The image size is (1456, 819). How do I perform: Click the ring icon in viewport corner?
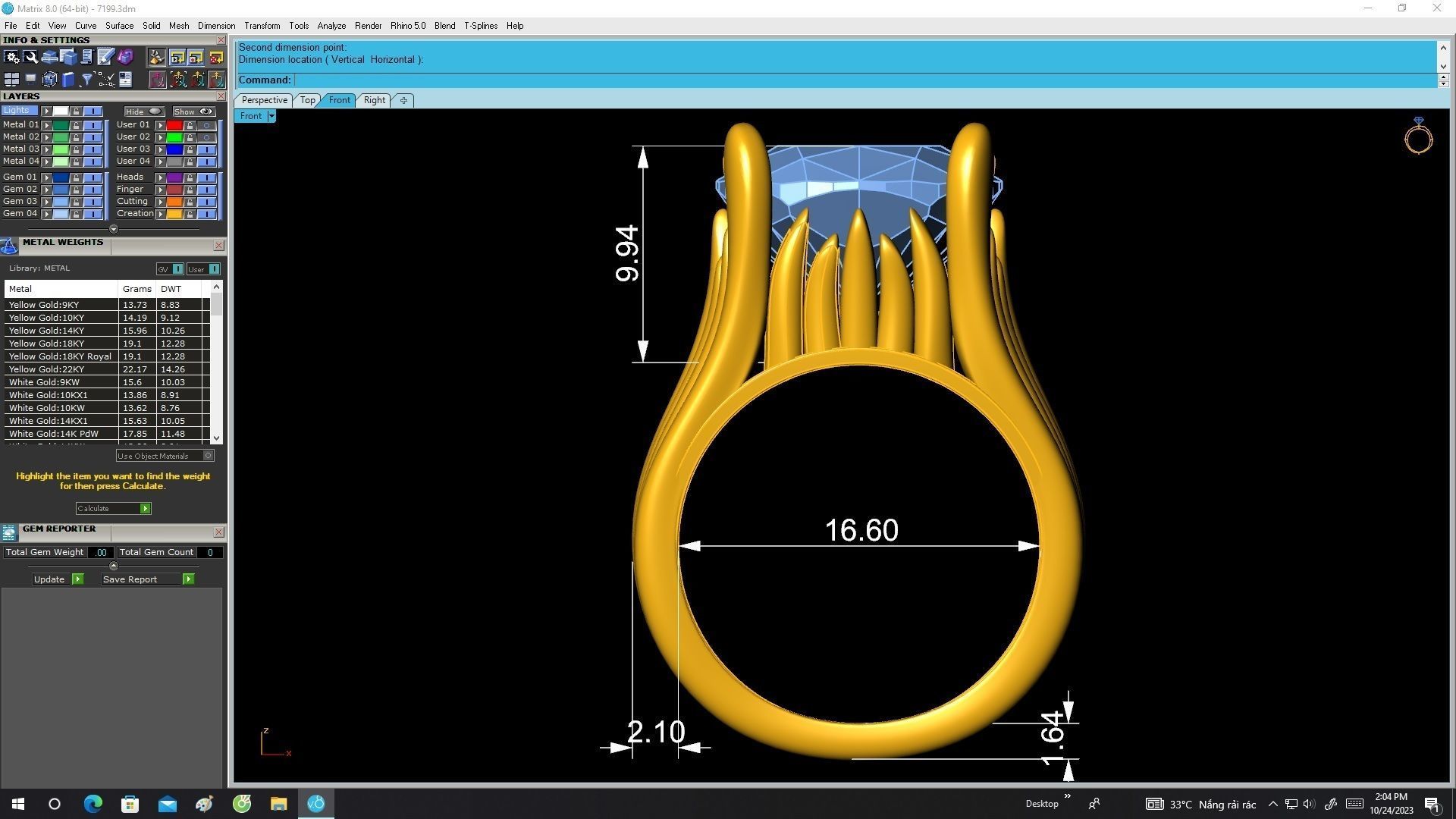pos(1418,136)
